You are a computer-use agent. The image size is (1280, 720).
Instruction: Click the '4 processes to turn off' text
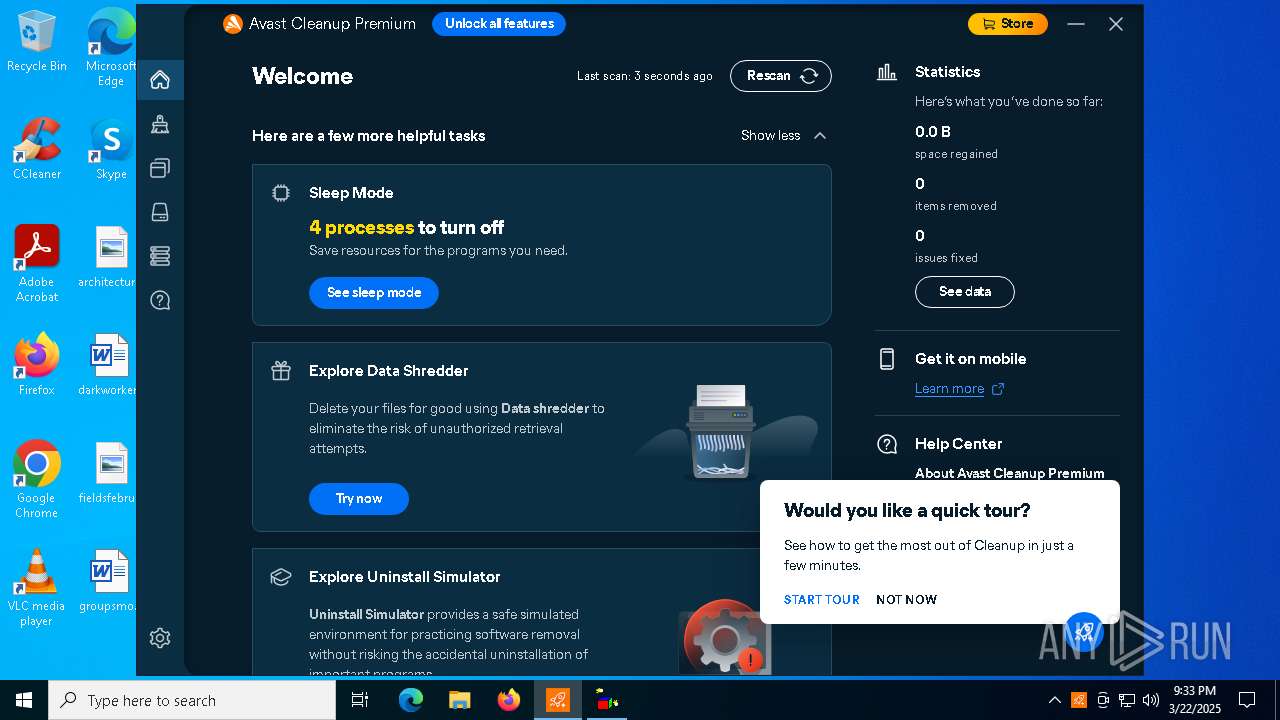tap(406, 228)
